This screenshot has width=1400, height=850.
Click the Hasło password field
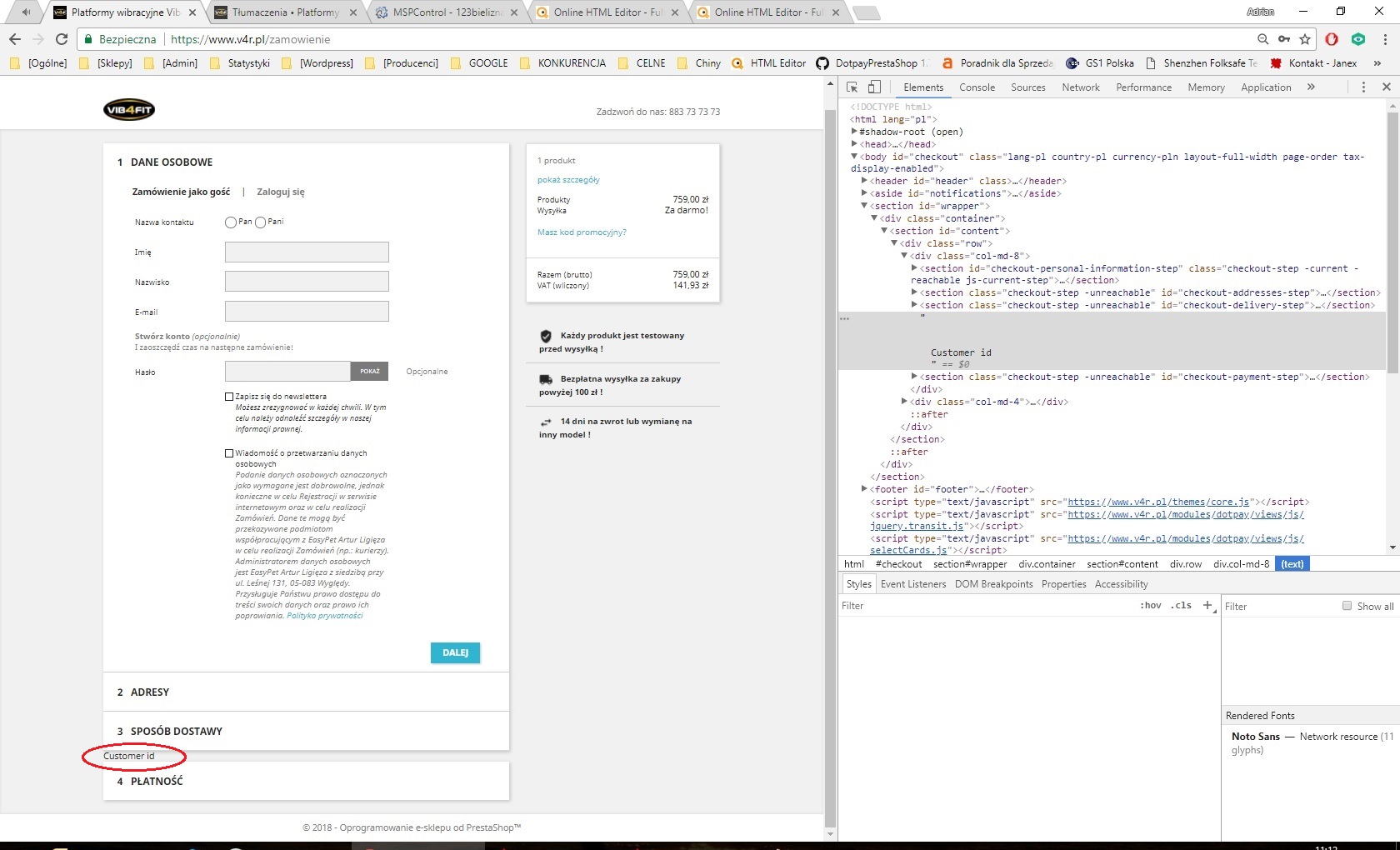(x=287, y=371)
